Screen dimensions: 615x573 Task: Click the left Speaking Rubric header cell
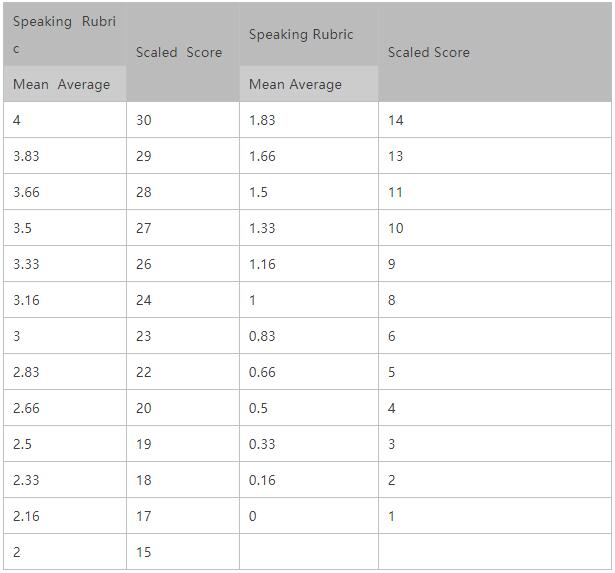pos(65,35)
